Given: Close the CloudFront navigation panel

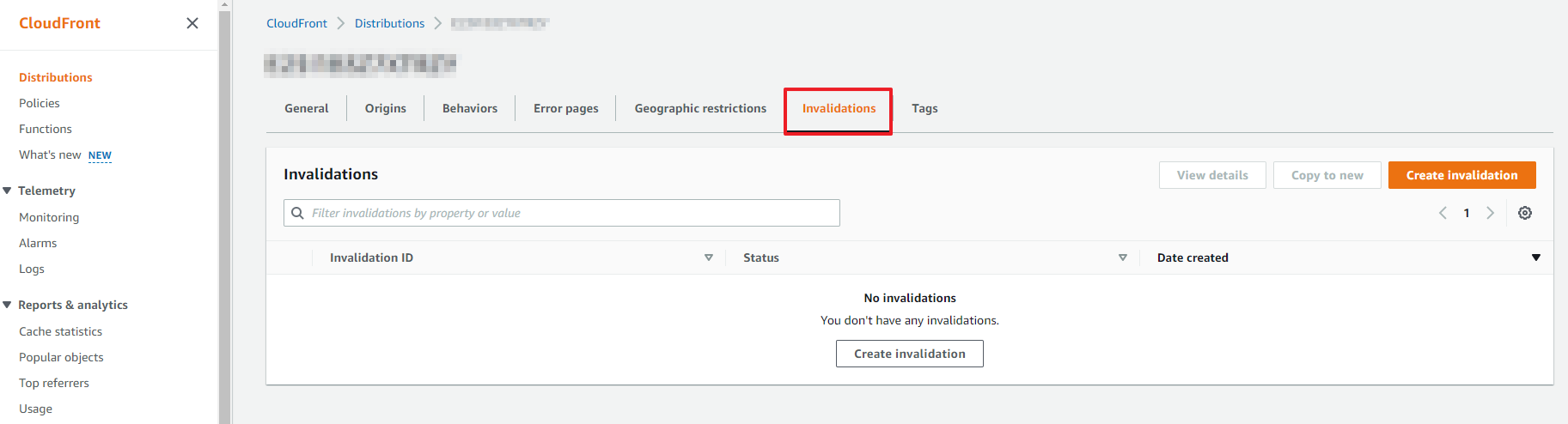Looking at the screenshot, I should (192, 23).
